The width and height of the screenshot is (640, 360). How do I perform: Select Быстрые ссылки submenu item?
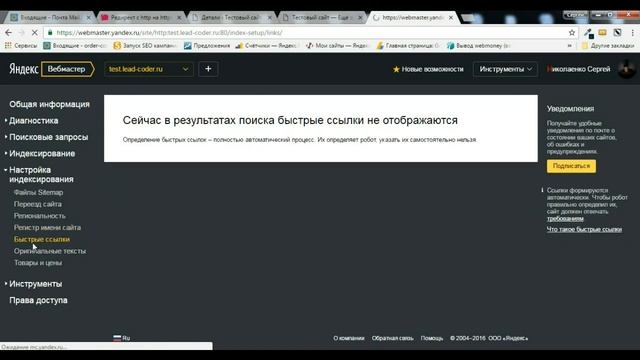pos(42,239)
